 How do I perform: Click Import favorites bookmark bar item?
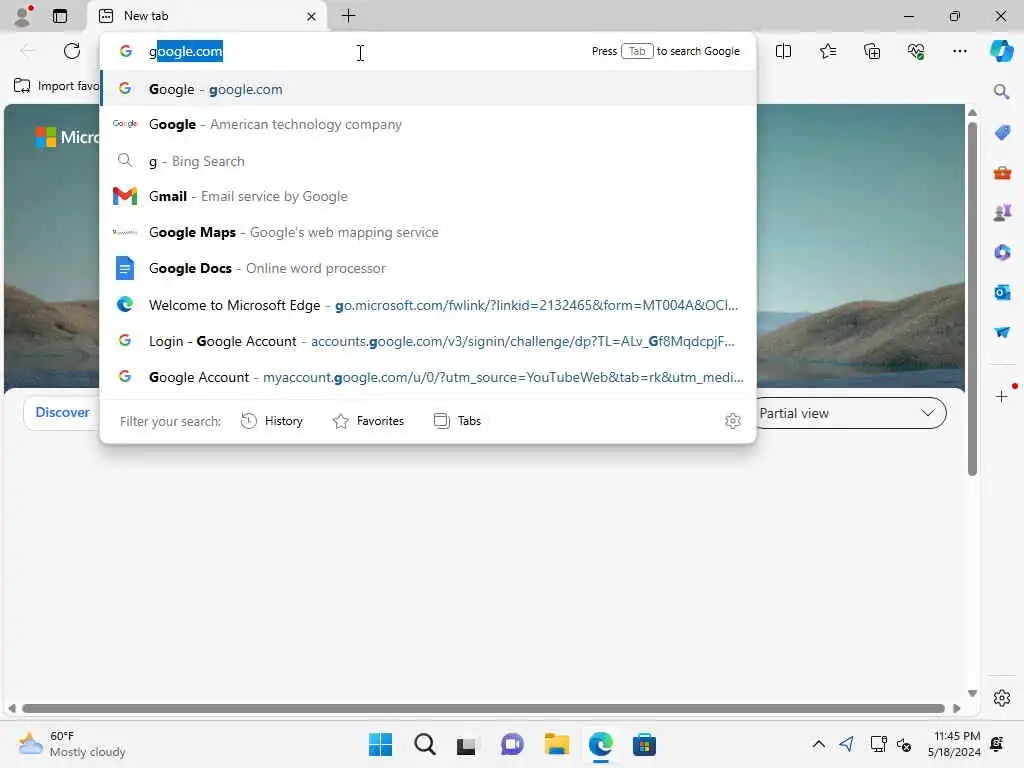(x=57, y=86)
